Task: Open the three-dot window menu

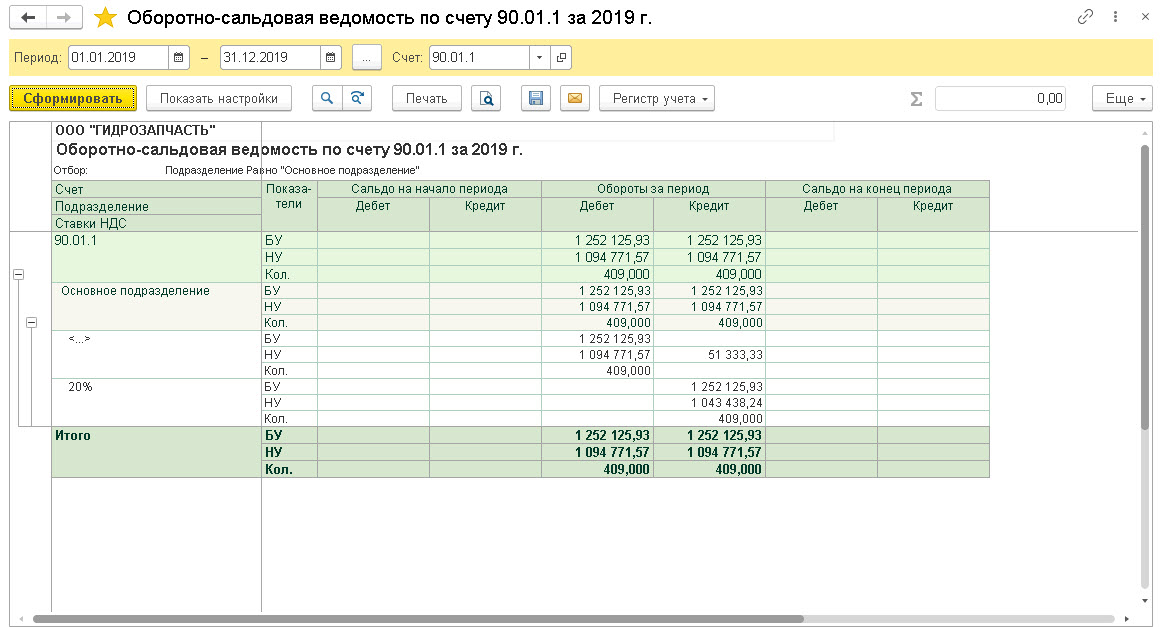Action: coord(1115,17)
